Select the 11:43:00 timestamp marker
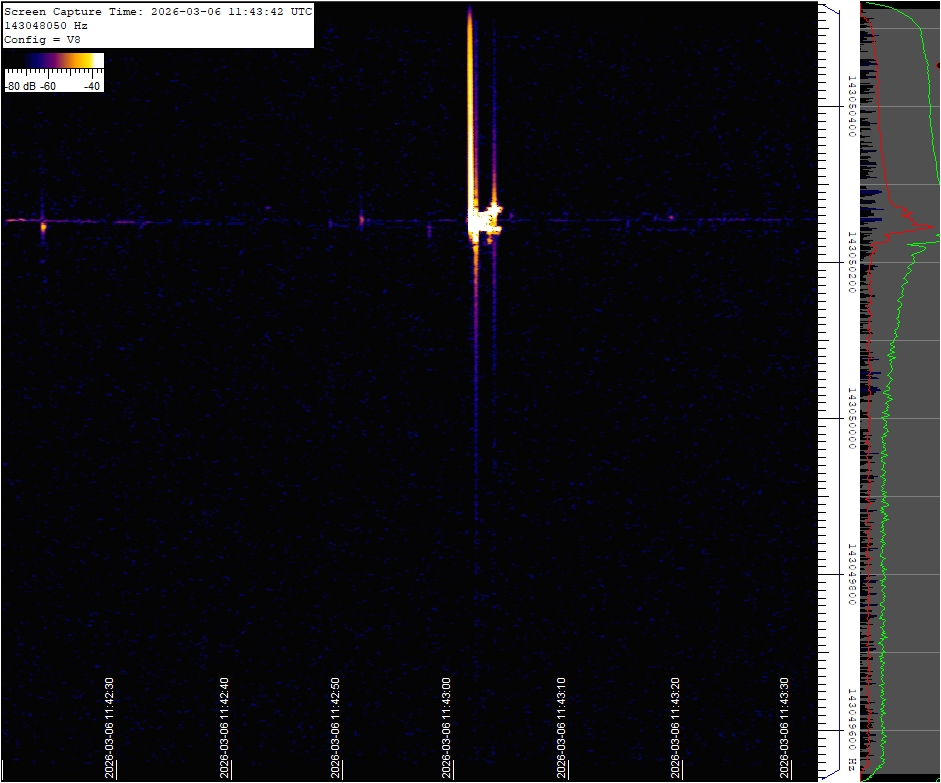941x783 pixels. (x=448, y=726)
